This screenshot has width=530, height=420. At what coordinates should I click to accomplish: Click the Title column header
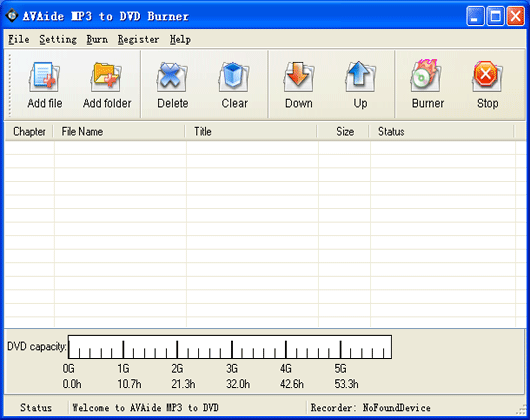251,131
